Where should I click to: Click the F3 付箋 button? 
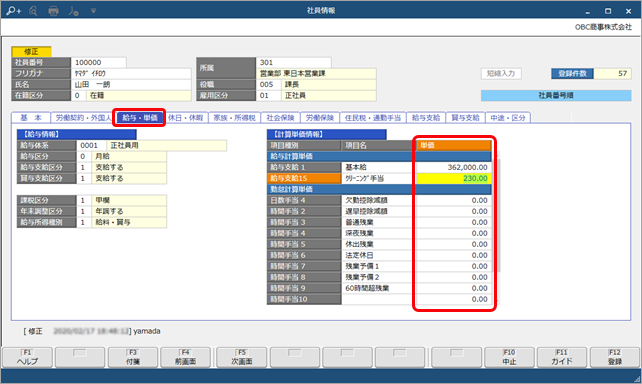tap(133, 357)
